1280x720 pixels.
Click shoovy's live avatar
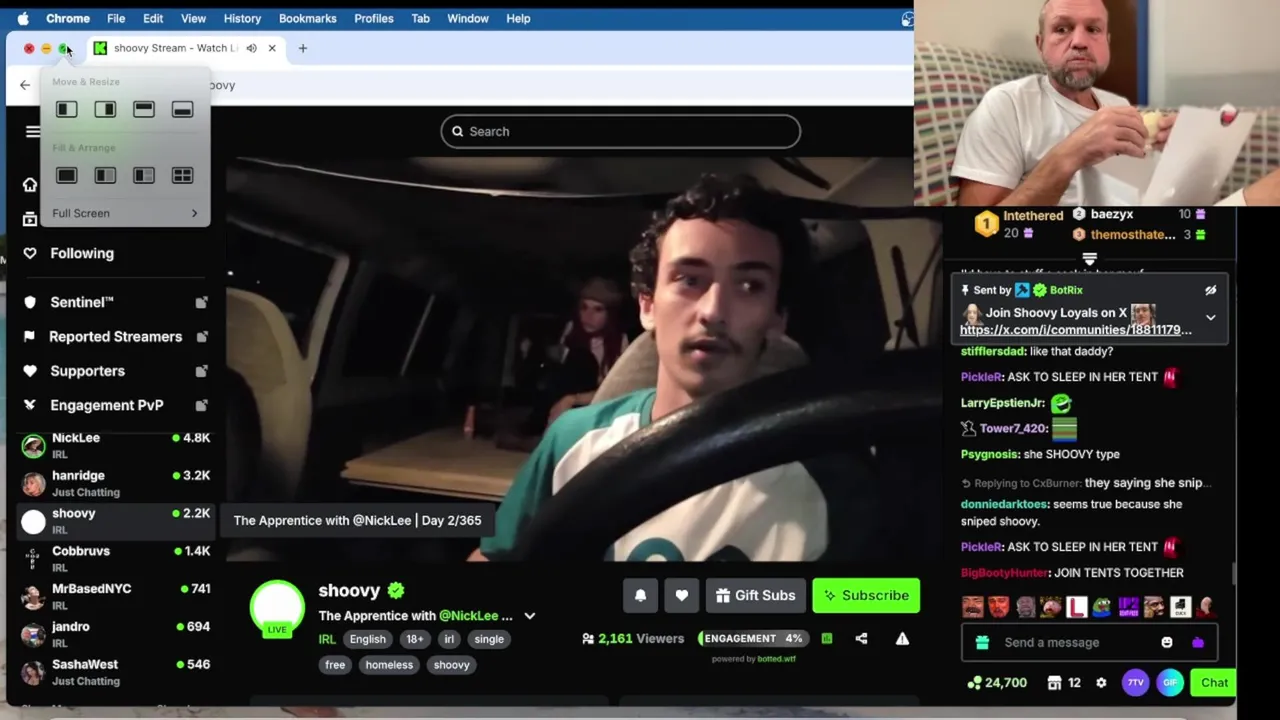[277, 609]
